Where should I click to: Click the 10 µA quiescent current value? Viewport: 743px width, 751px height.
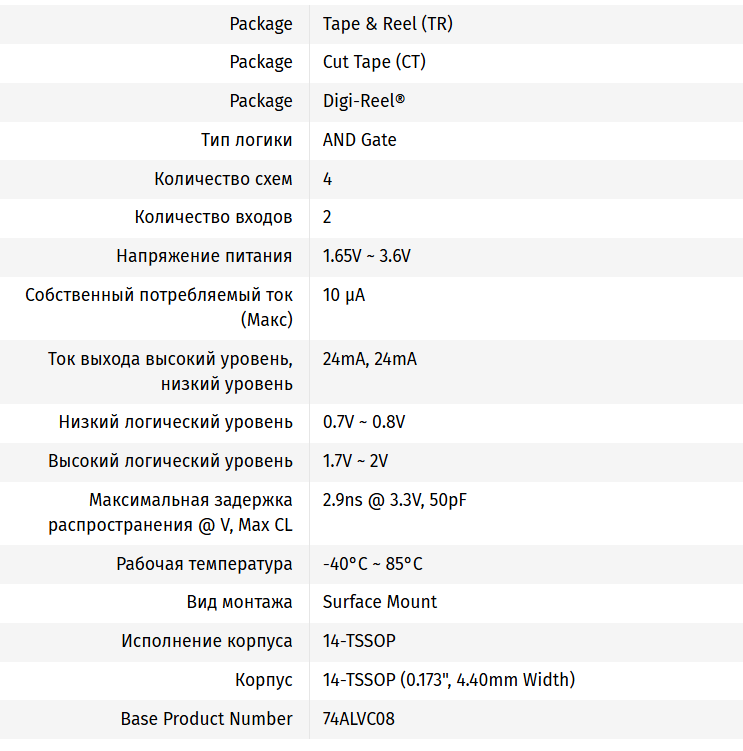[344, 295]
